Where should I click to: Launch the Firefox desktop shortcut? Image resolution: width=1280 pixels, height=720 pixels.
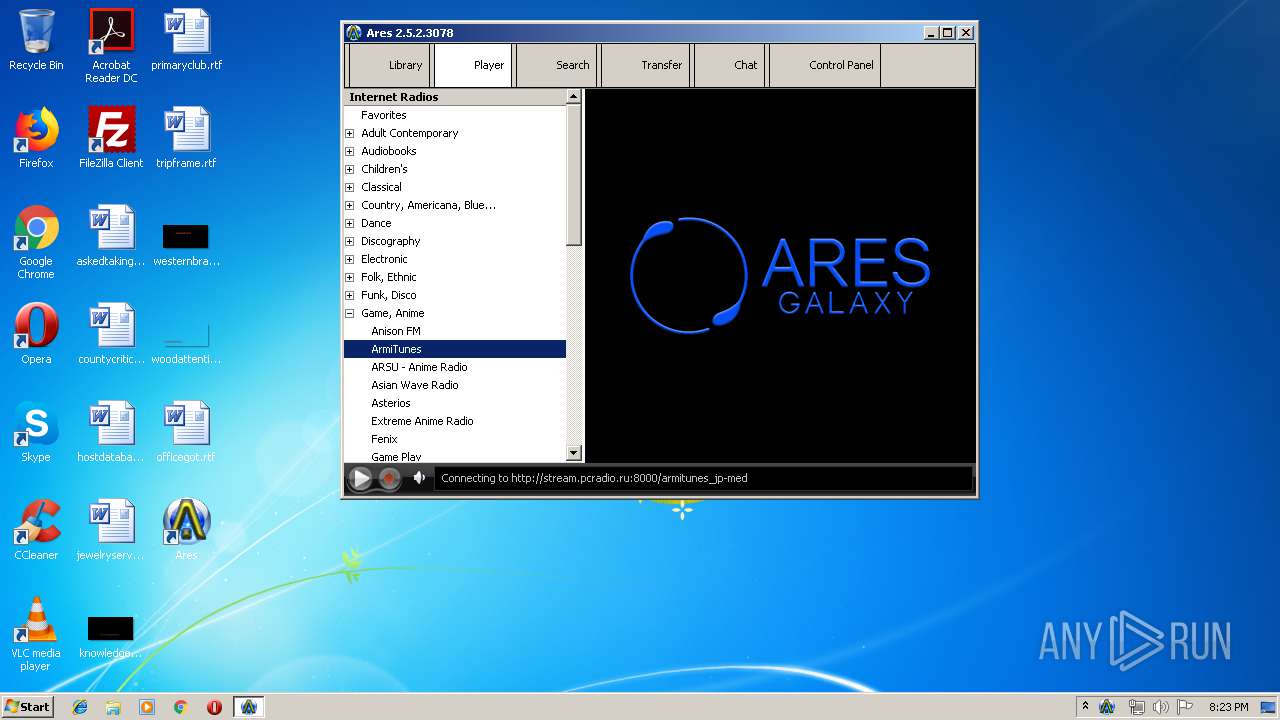(36, 138)
